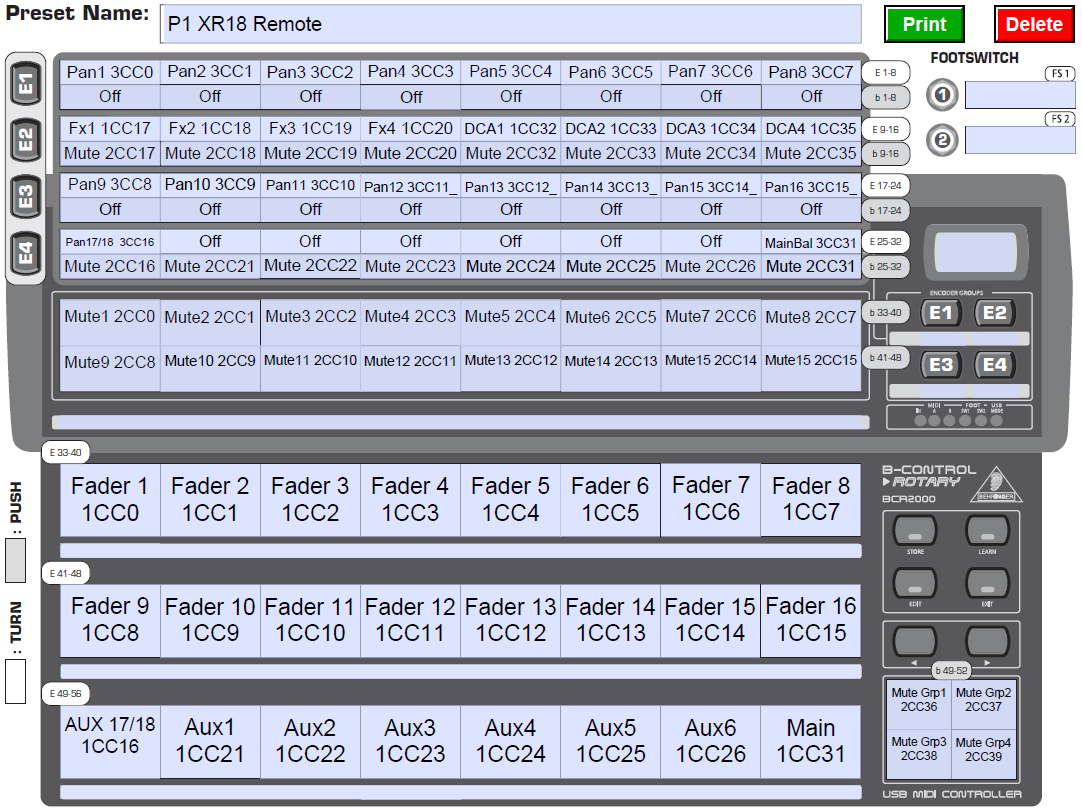The height and width of the screenshot is (809, 1082).
Task: Toggle the gray PUSH legend box
Action: (15, 560)
